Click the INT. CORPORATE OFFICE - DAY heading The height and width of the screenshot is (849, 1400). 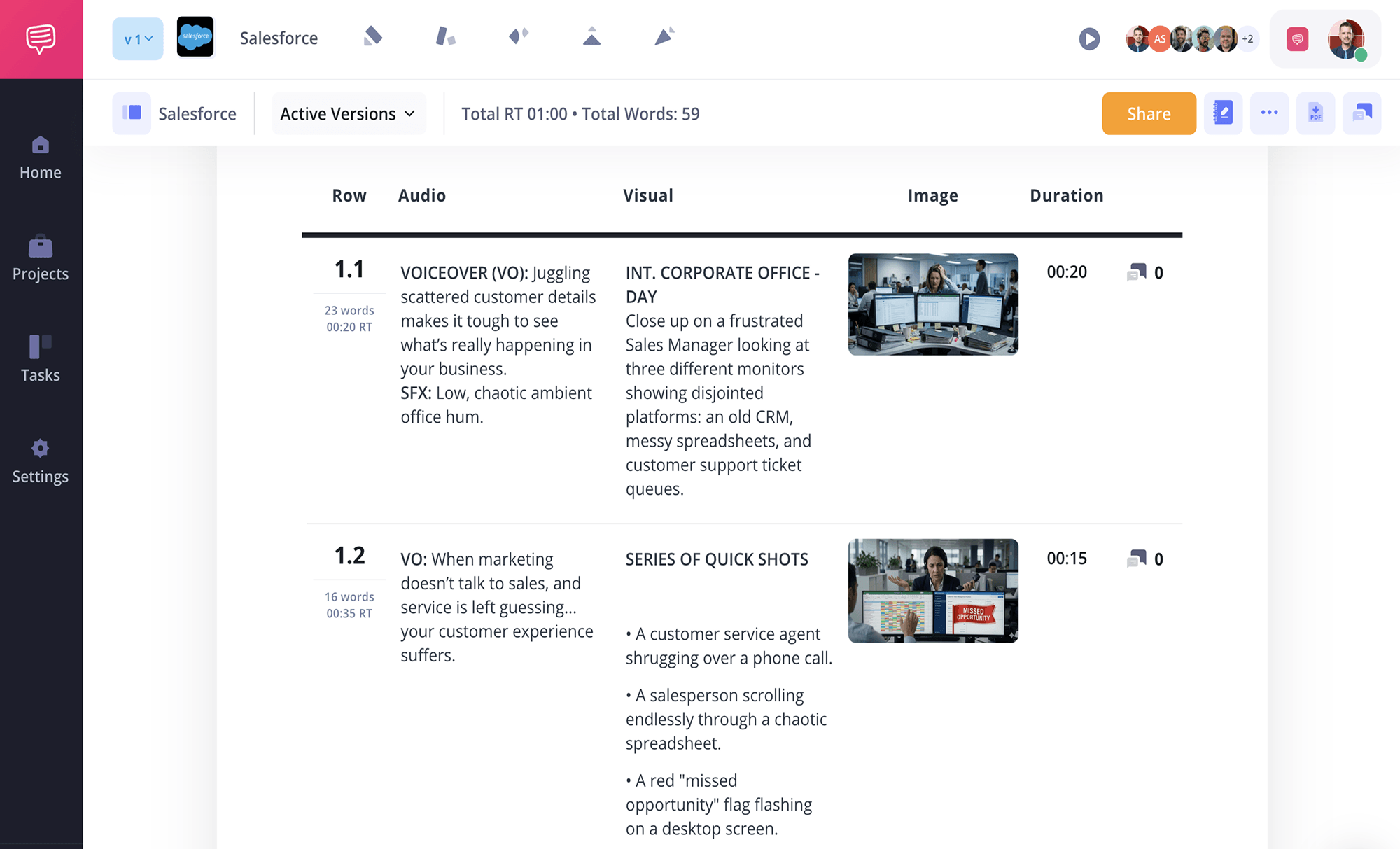click(x=722, y=285)
